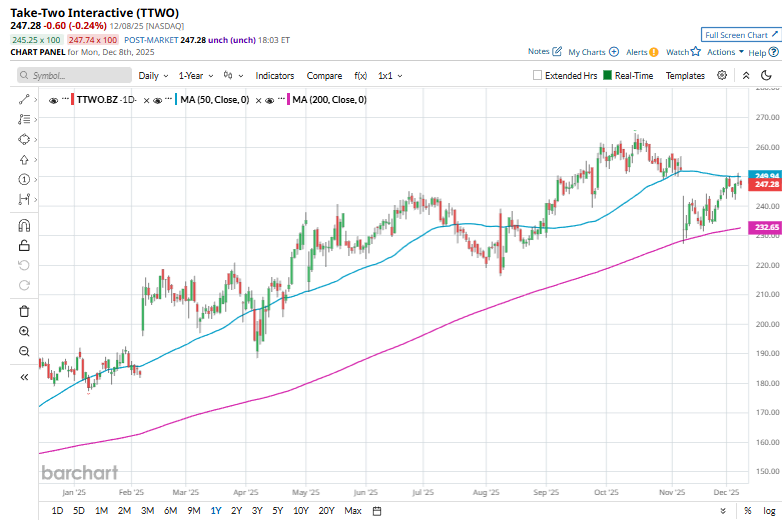Click the zoom in magnifier icon
Viewport: 782px width, 527px height.
pos(24,331)
